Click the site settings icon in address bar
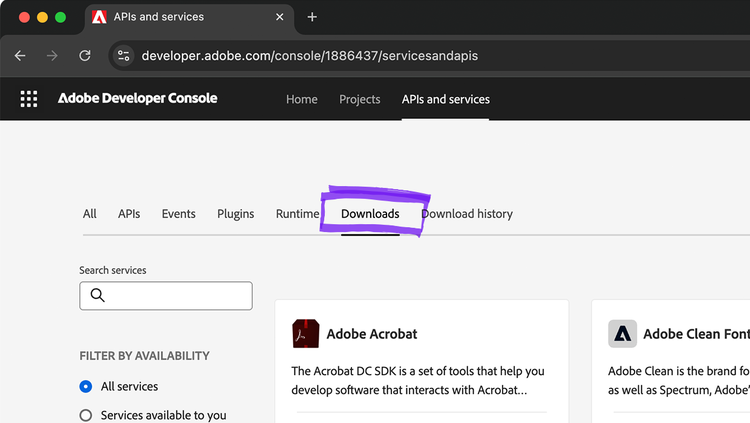 point(123,56)
